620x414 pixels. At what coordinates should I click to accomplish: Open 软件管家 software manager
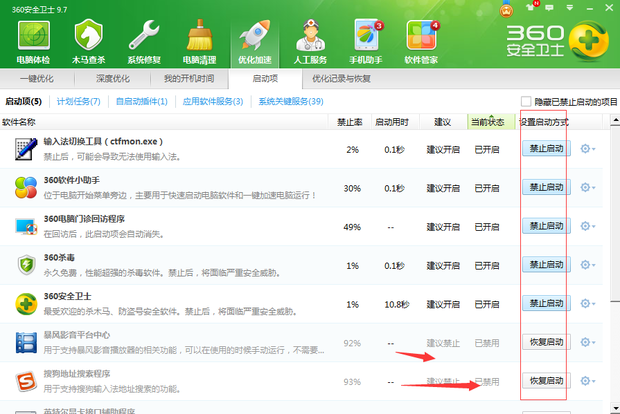pyautogui.click(x=421, y=42)
